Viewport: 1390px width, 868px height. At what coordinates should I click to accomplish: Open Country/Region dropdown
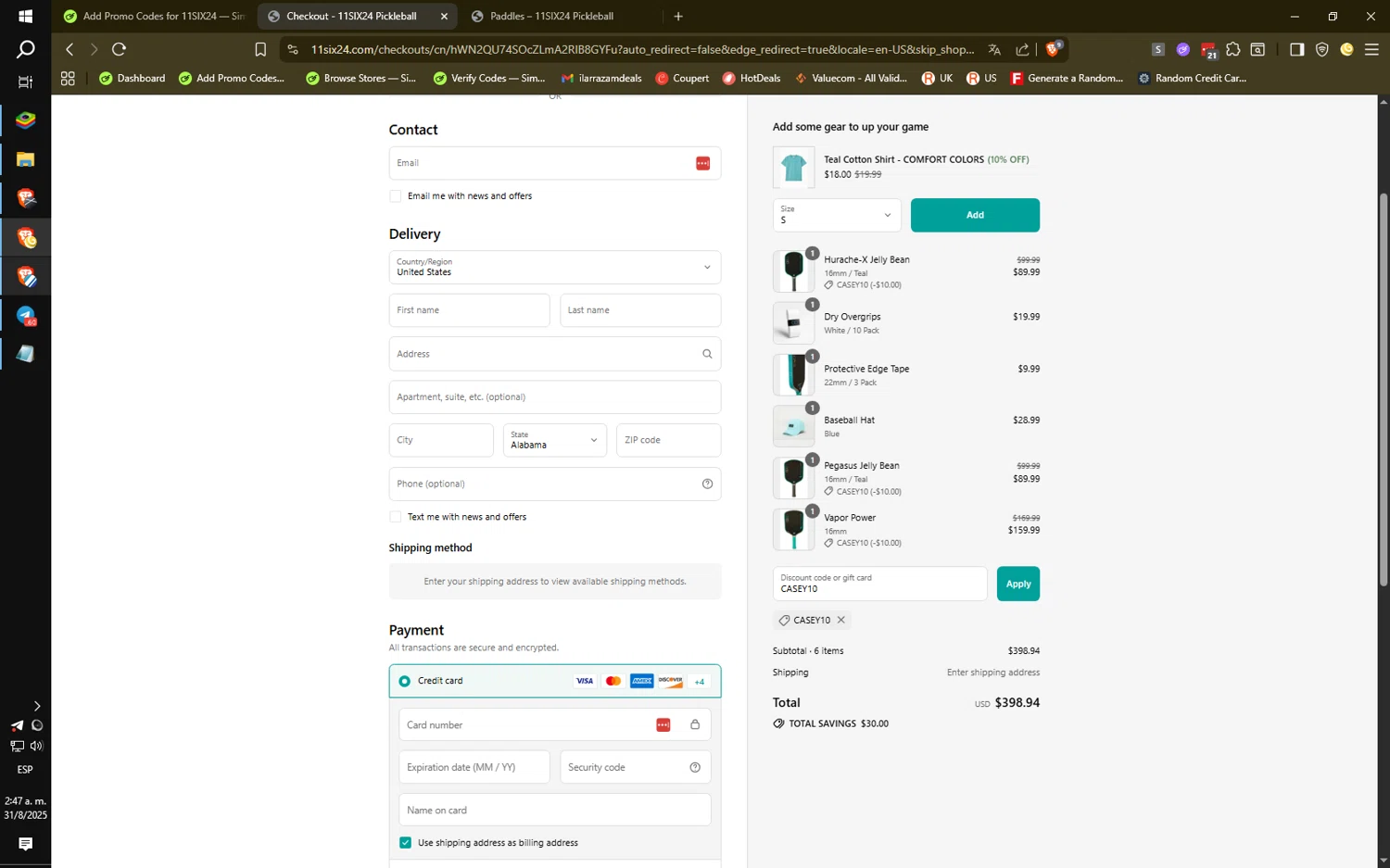pyautogui.click(x=555, y=268)
